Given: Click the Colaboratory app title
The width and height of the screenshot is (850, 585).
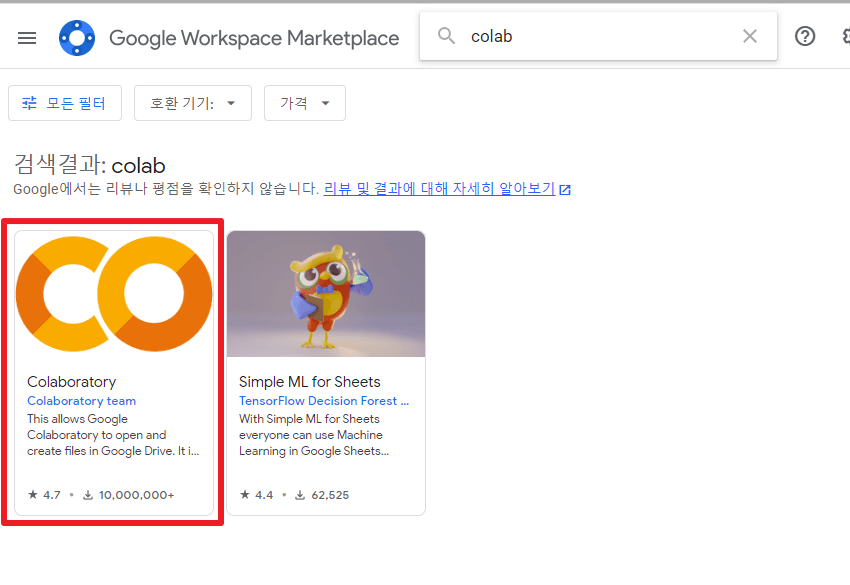Looking at the screenshot, I should coord(72,382).
